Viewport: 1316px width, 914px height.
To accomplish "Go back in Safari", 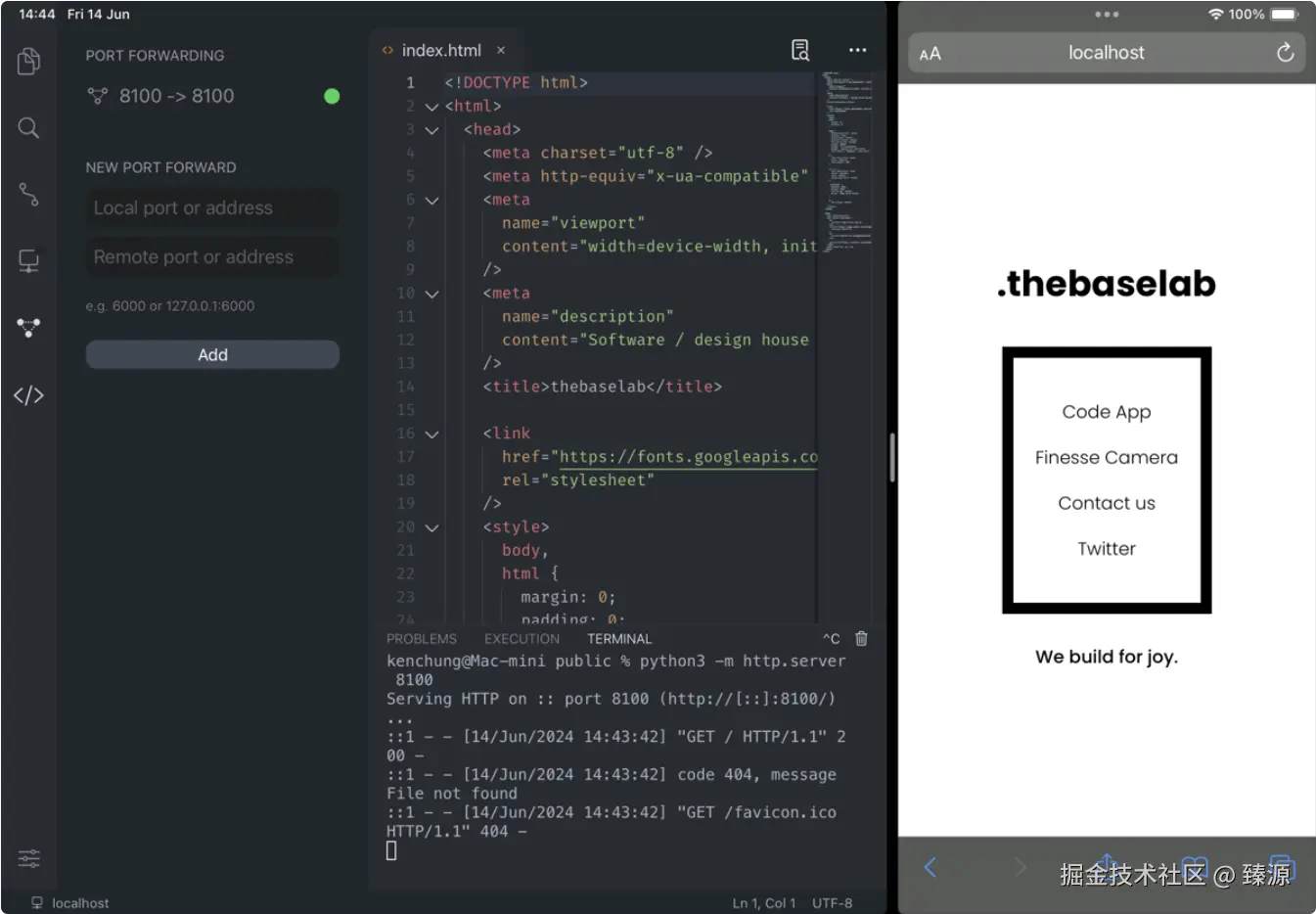I will tap(930, 867).
